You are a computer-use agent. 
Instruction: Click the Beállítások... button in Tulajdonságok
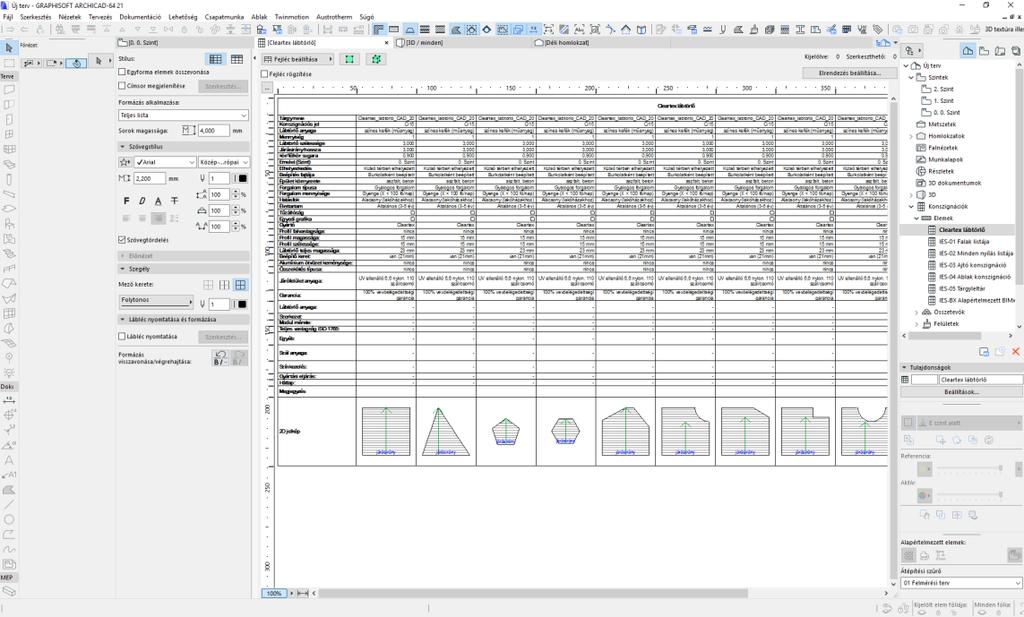point(961,392)
